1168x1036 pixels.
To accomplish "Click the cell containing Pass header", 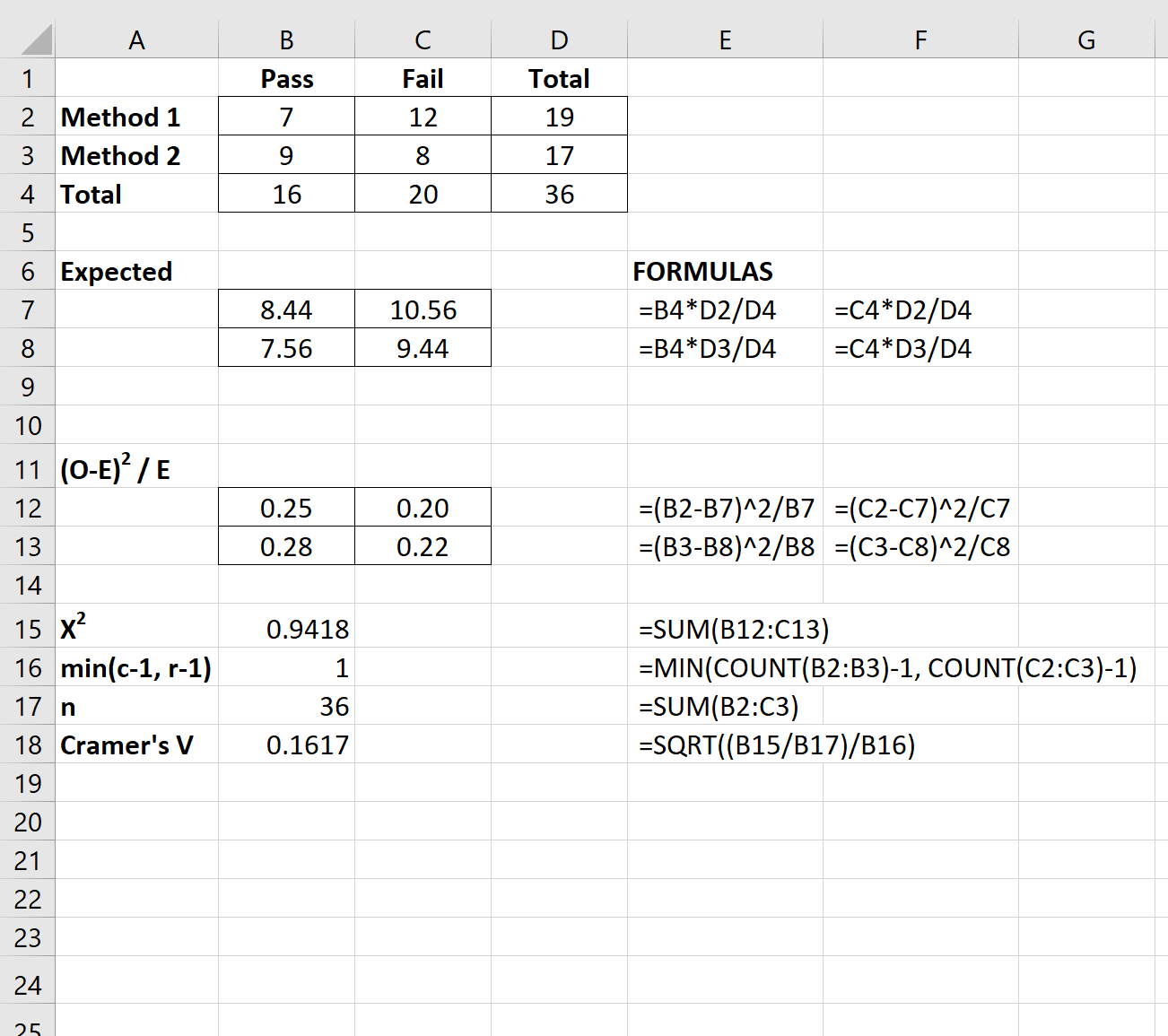I will point(285,78).
